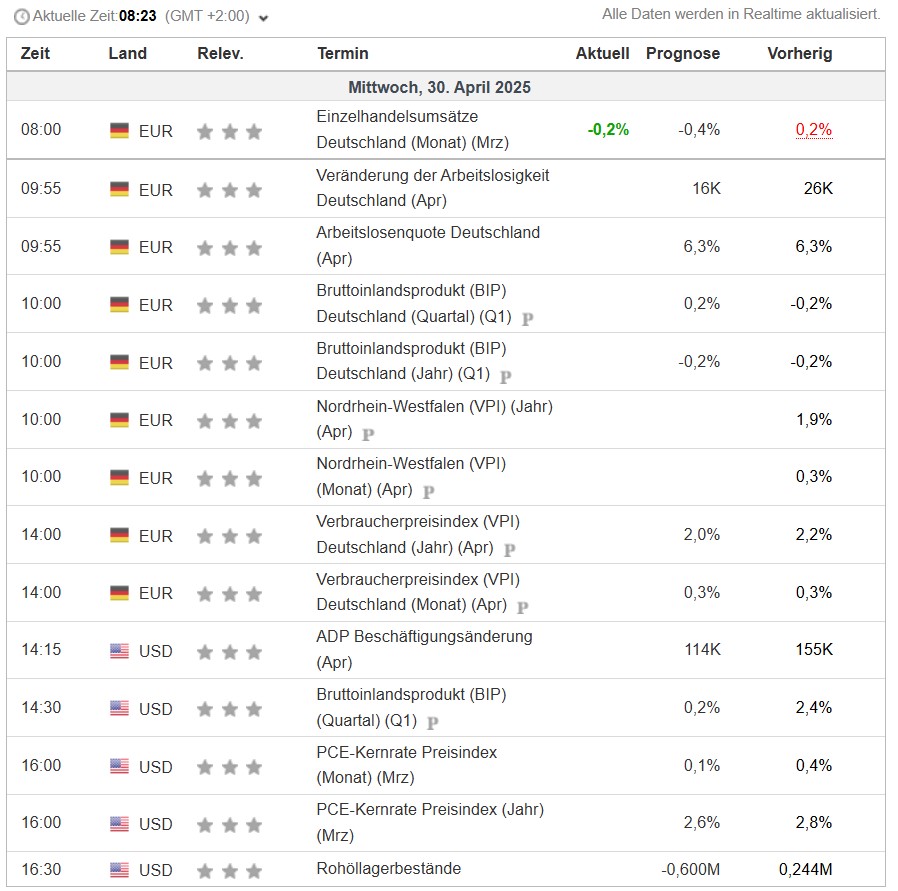Click revised previous value 0,2% in red
Image resolution: width=898 pixels, height=891 pixels.
tap(813, 130)
